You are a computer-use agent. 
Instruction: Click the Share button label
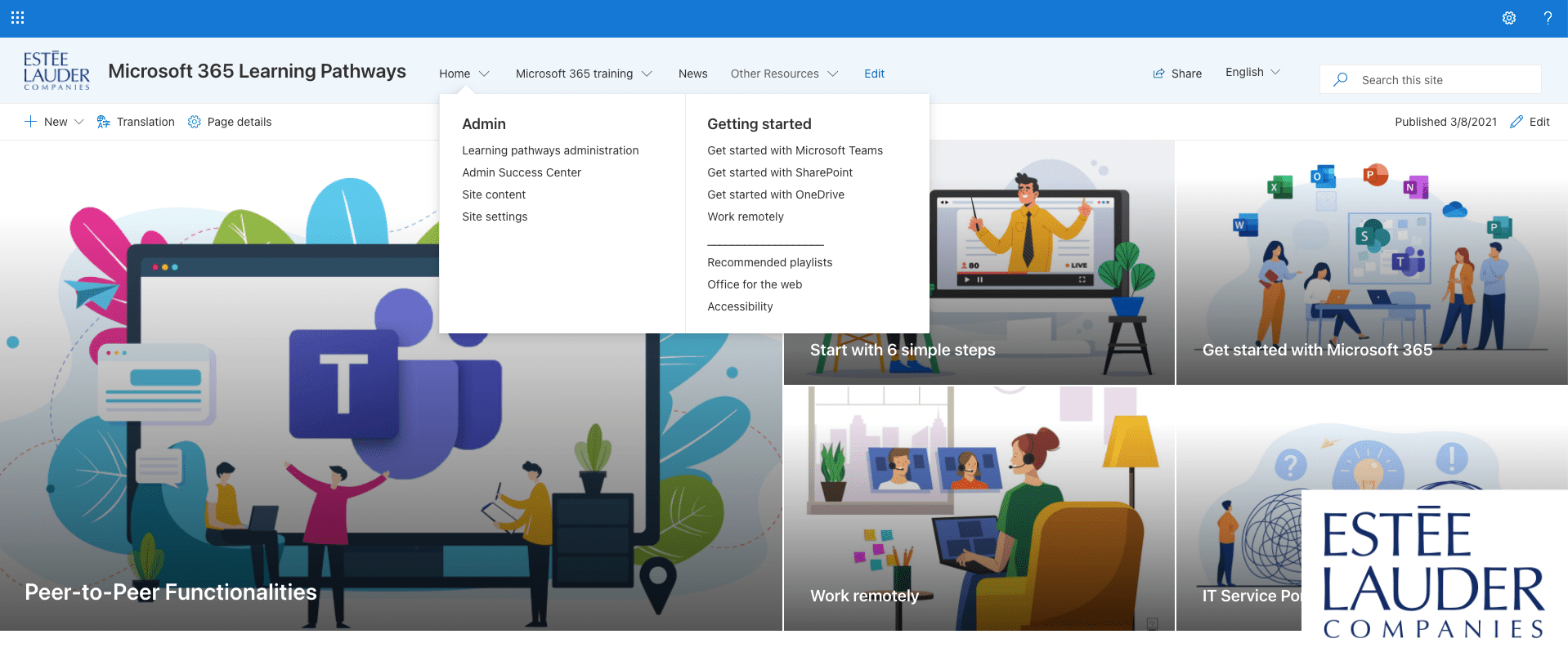point(1186,74)
